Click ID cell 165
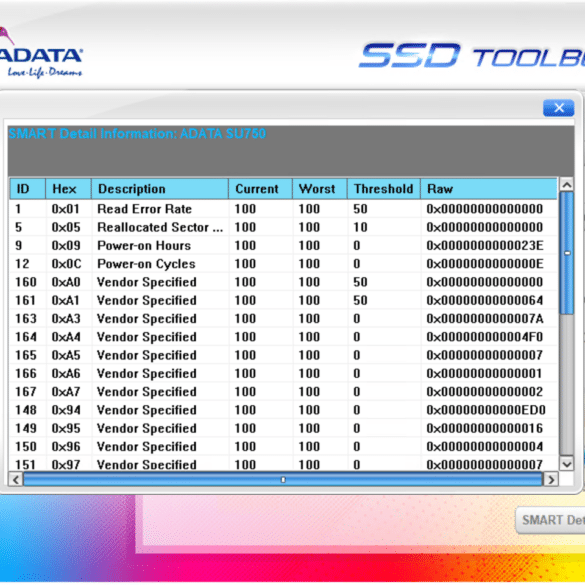The height and width of the screenshot is (585, 585). 26,355
